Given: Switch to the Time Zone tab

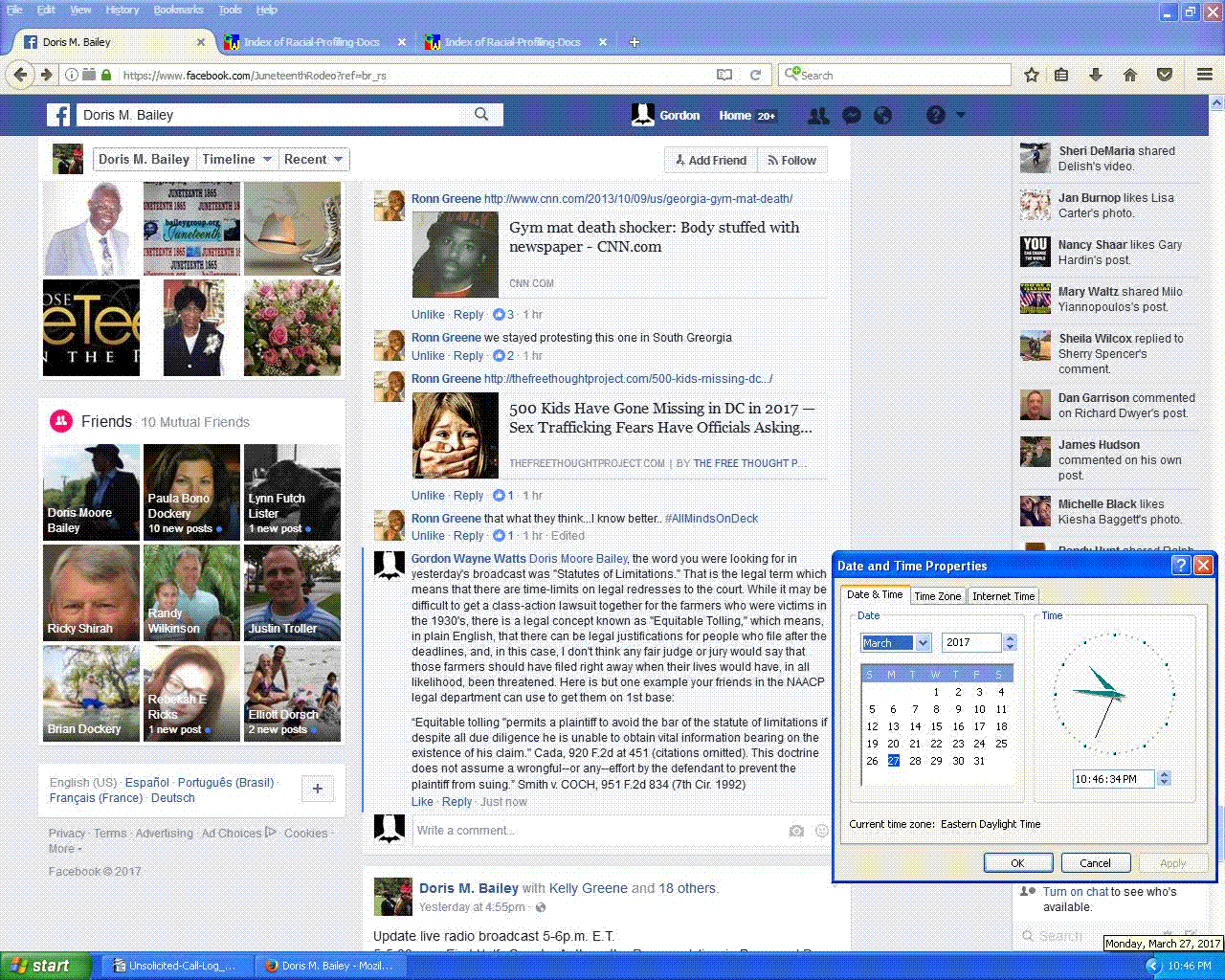Looking at the screenshot, I should coord(937,596).
